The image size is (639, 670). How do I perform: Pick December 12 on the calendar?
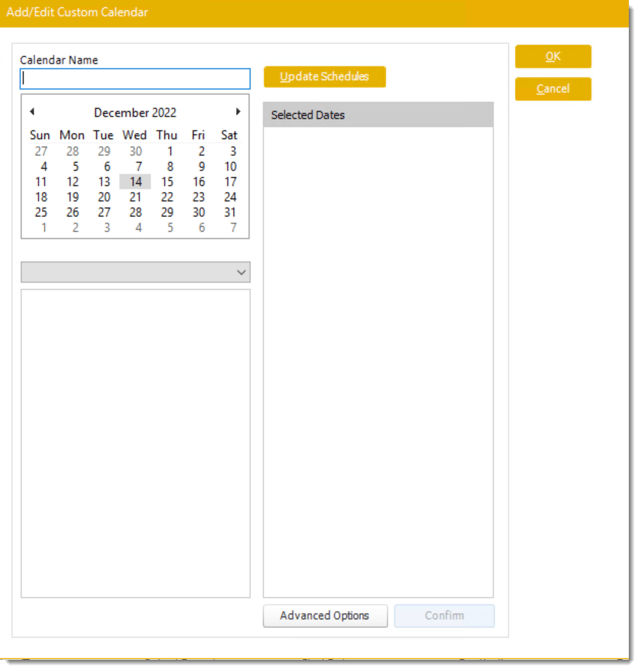click(x=73, y=182)
